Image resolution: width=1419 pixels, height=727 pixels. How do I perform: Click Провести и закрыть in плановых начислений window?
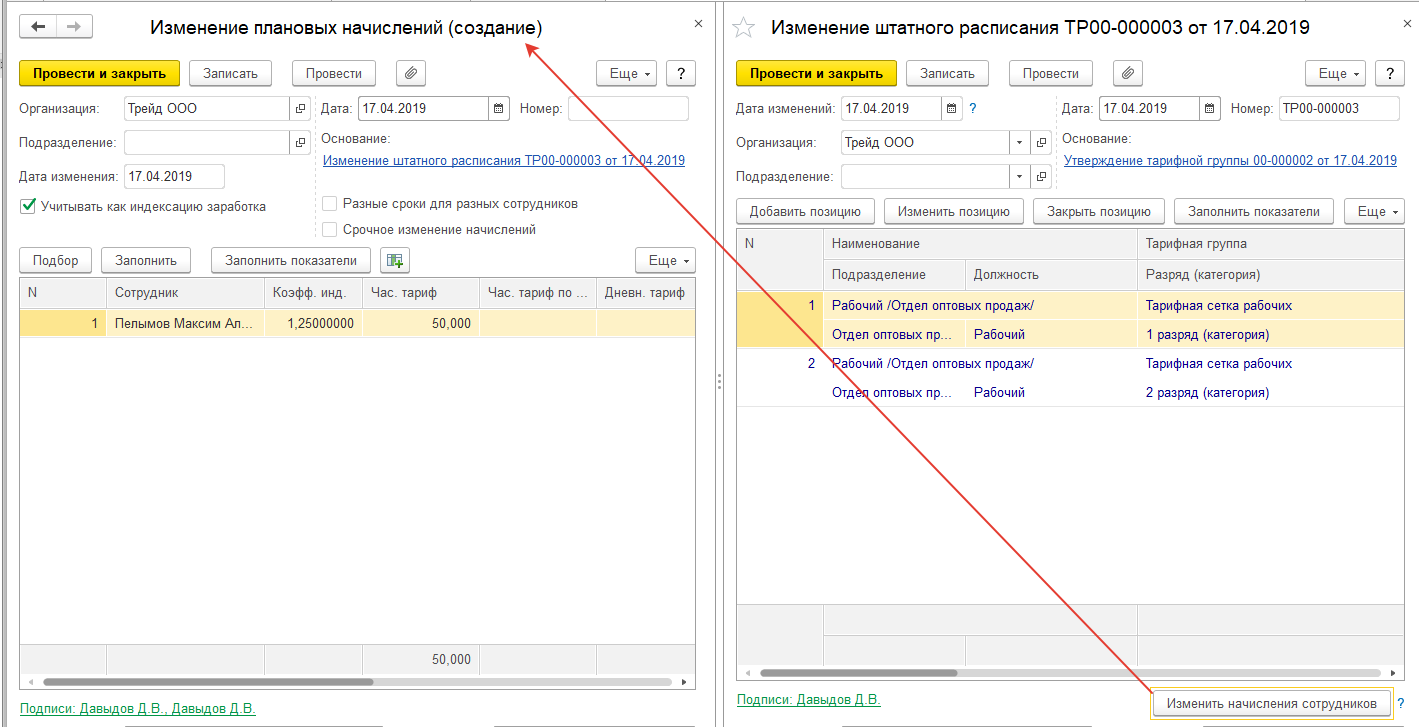(x=100, y=73)
